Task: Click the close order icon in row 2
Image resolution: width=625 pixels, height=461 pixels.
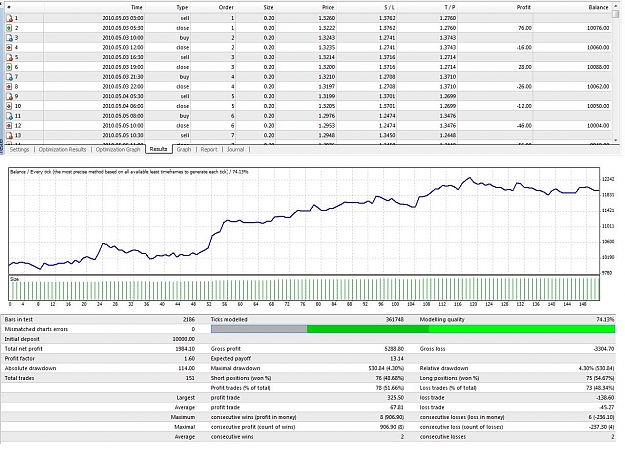Action: 10,28
